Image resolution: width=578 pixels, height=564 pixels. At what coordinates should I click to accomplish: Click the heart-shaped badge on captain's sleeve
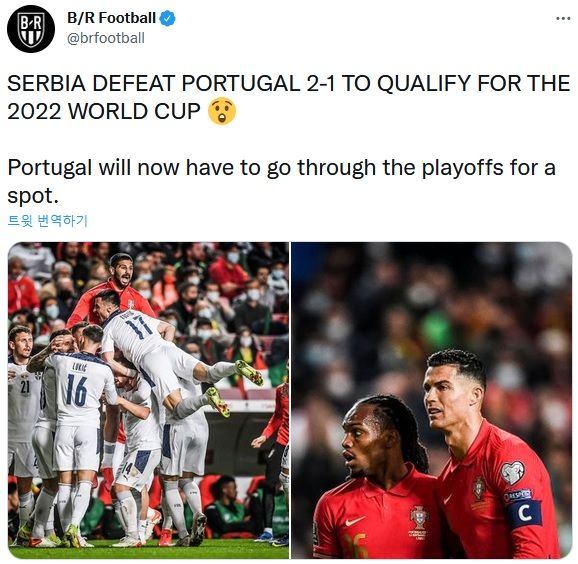(x=512, y=473)
